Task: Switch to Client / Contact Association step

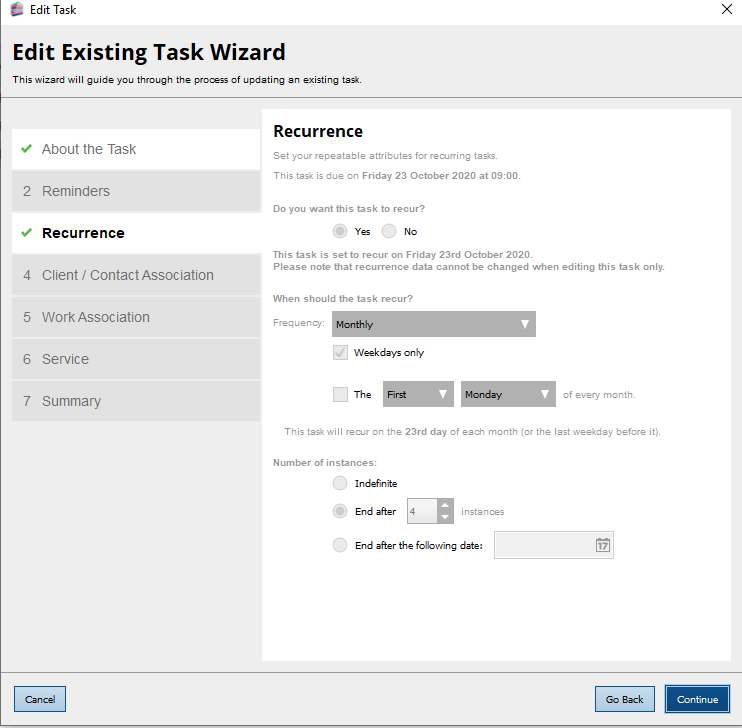Action: pos(136,275)
